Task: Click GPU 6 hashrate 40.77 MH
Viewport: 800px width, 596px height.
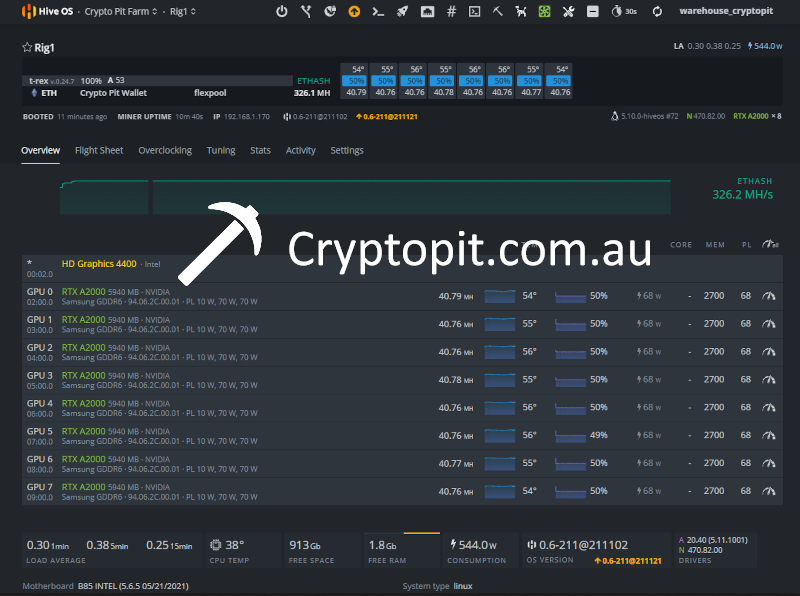Action: pyautogui.click(x=456, y=463)
